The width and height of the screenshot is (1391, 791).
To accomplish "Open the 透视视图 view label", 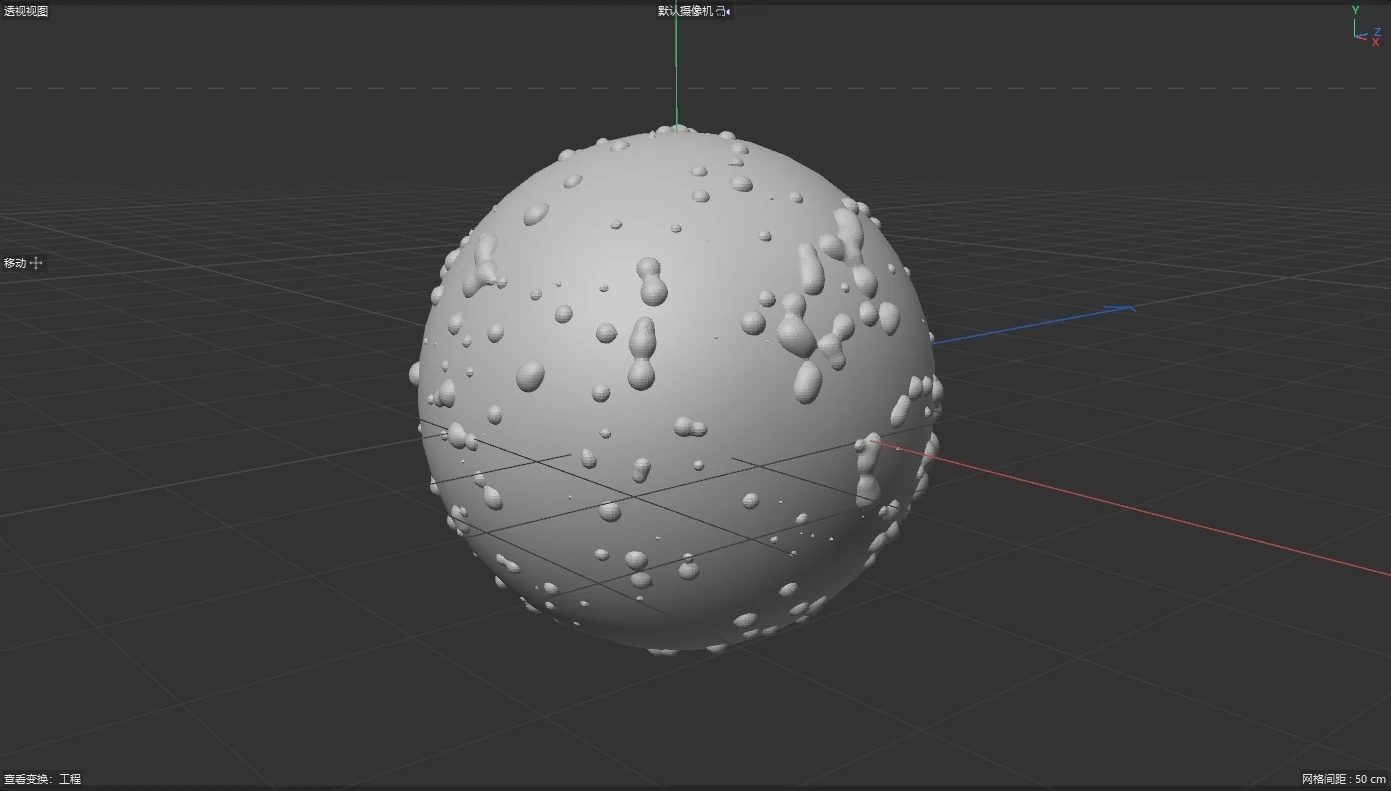I will tap(26, 11).
